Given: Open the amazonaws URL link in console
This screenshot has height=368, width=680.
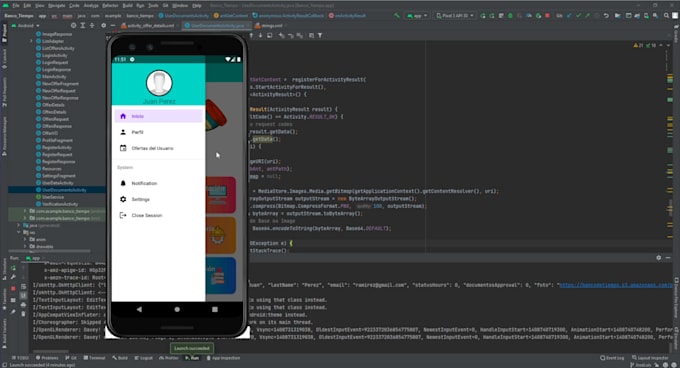Looking at the screenshot, I should (x=616, y=285).
